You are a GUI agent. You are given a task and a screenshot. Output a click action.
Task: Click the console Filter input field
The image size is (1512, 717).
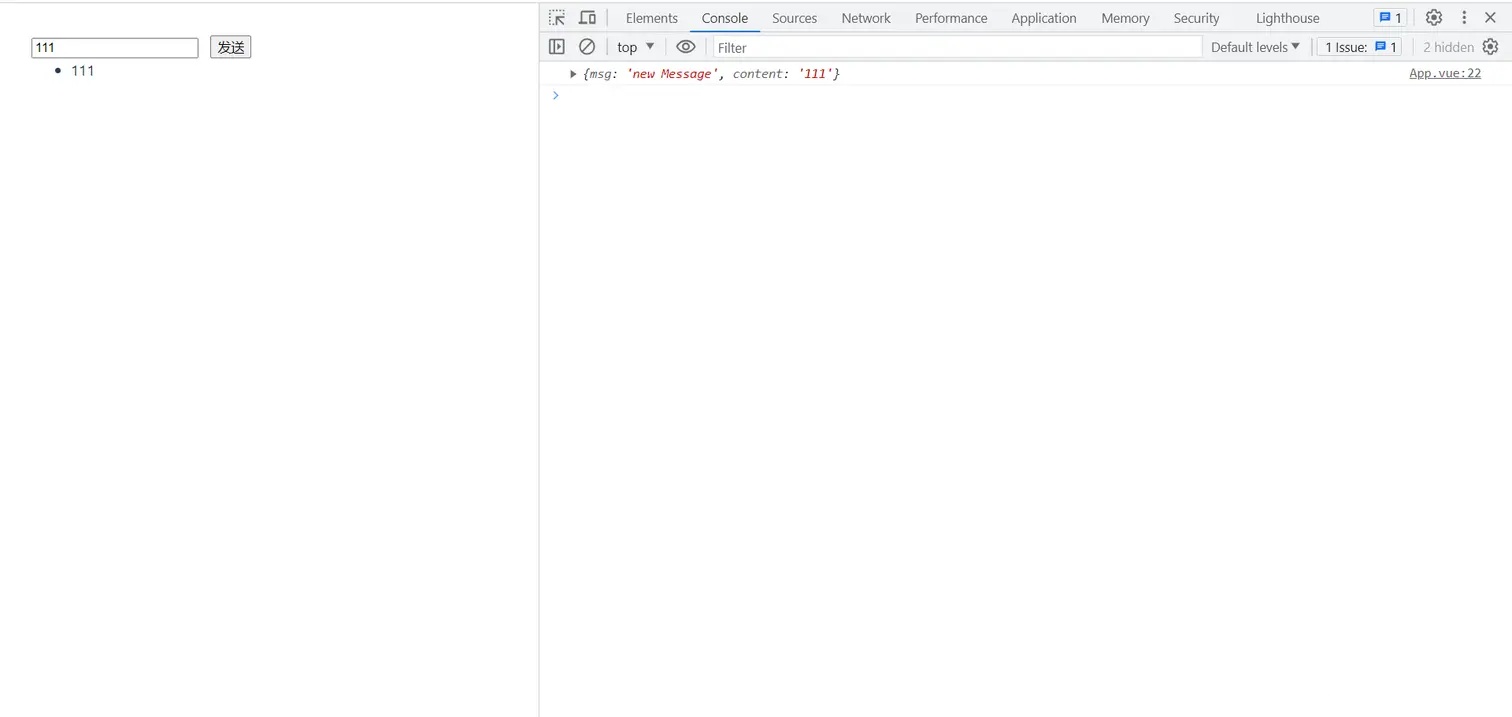pos(956,47)
